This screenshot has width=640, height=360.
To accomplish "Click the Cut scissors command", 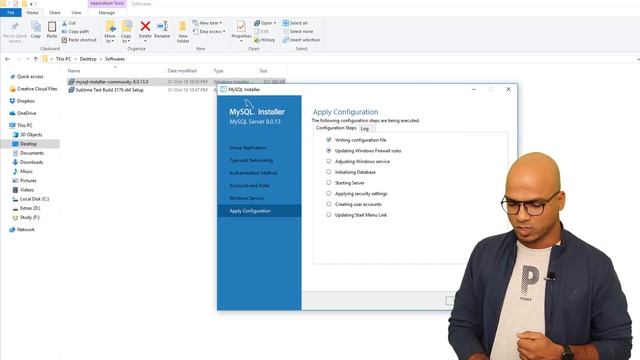I will click(x=69, y=23).
